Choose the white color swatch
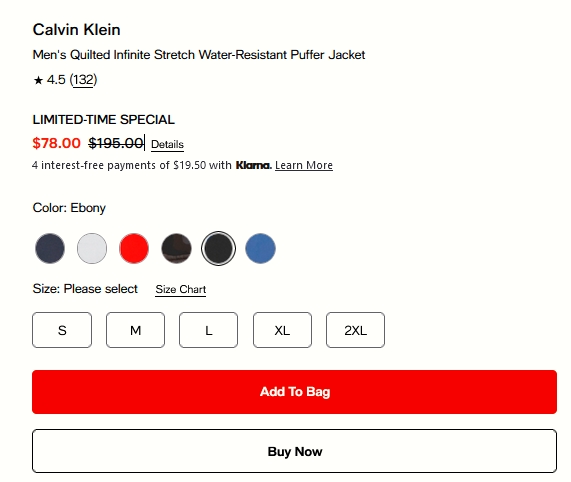Viewport: 571px width, 482px height. click(92, 248)
